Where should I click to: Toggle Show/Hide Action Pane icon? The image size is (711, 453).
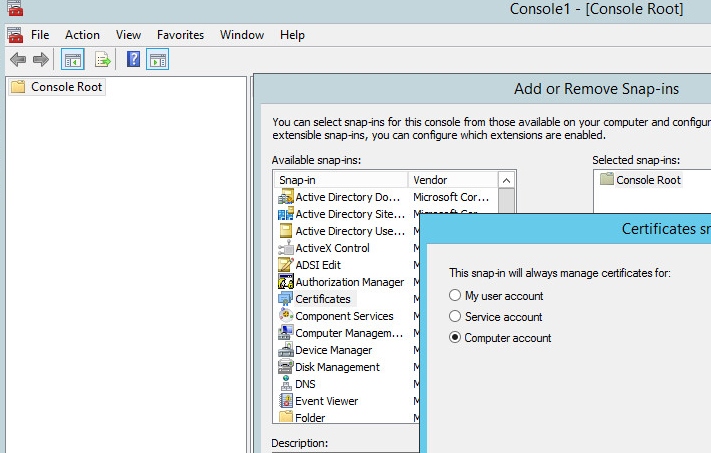coord(157,59)
